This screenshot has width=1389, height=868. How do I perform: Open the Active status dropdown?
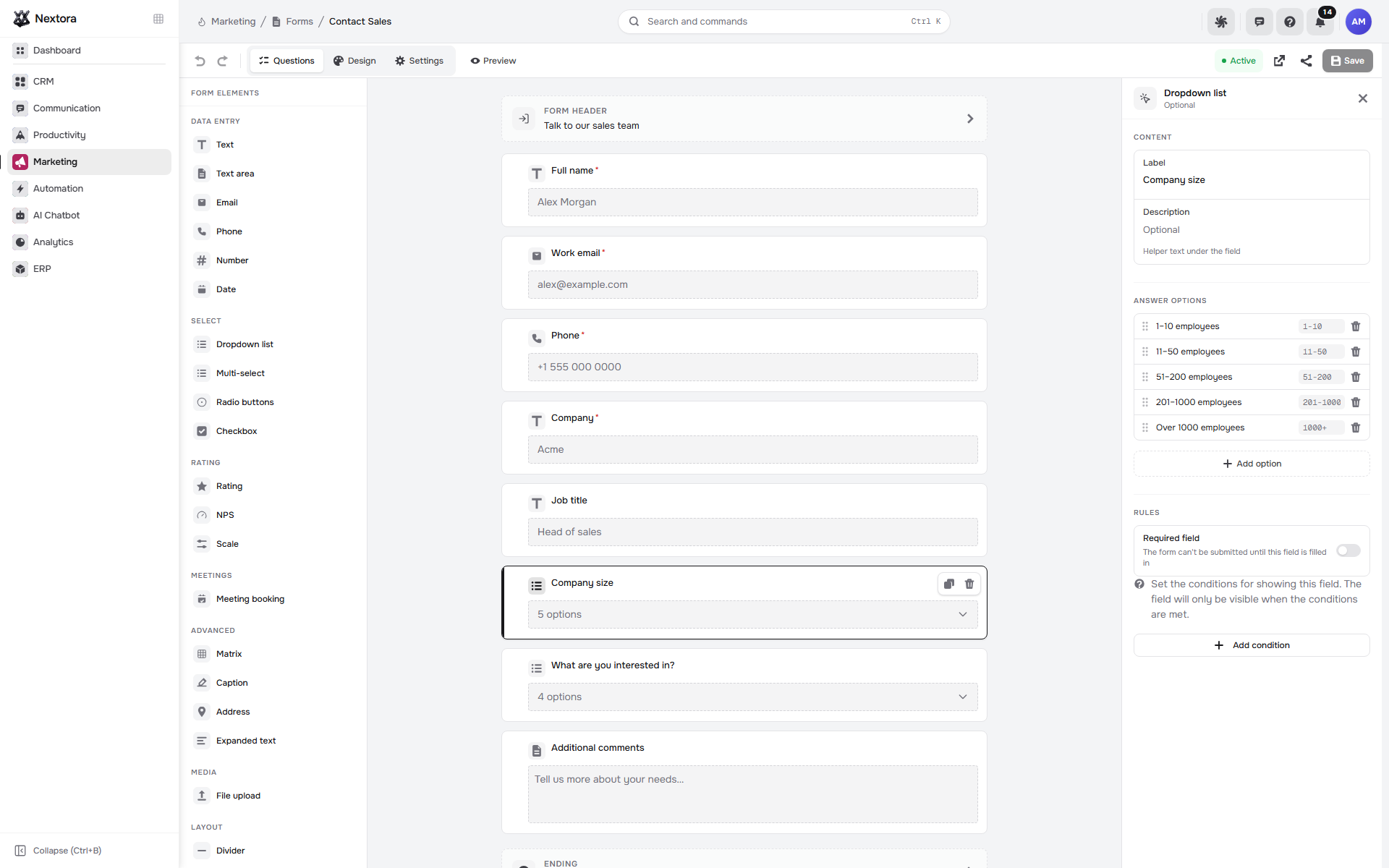point(1239,61)
